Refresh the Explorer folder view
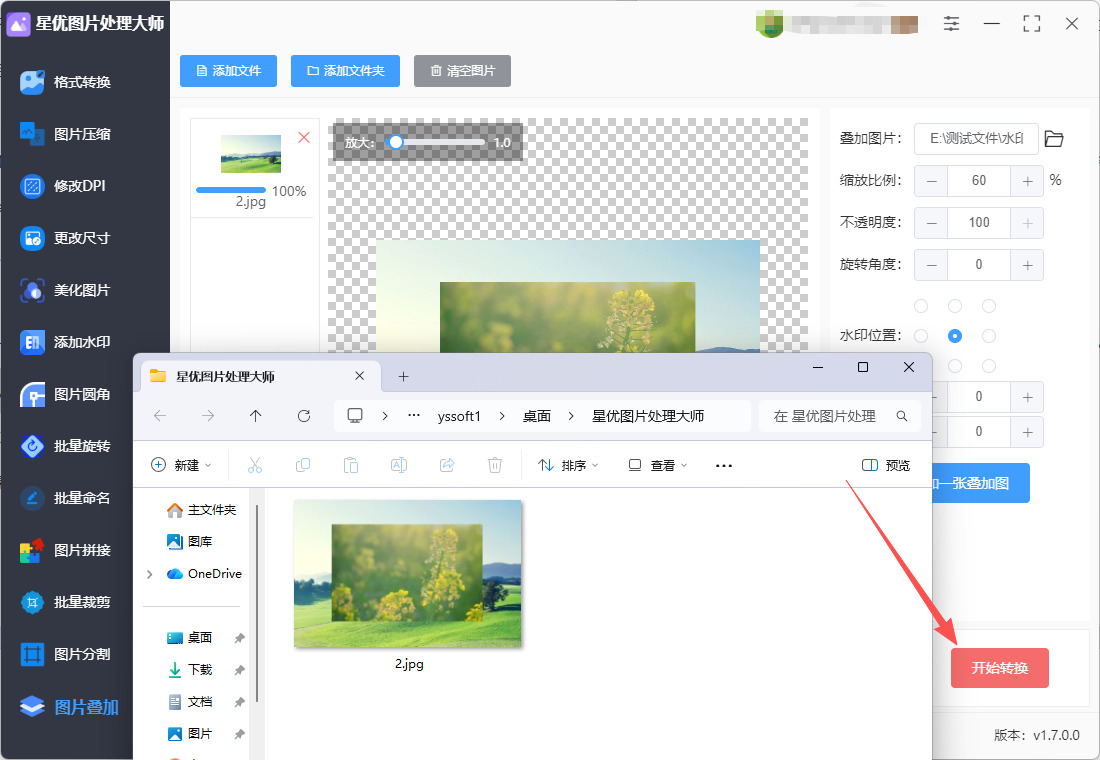Image resolution: width=1100 pixels, height=760 pixels. tap(304, 416)
